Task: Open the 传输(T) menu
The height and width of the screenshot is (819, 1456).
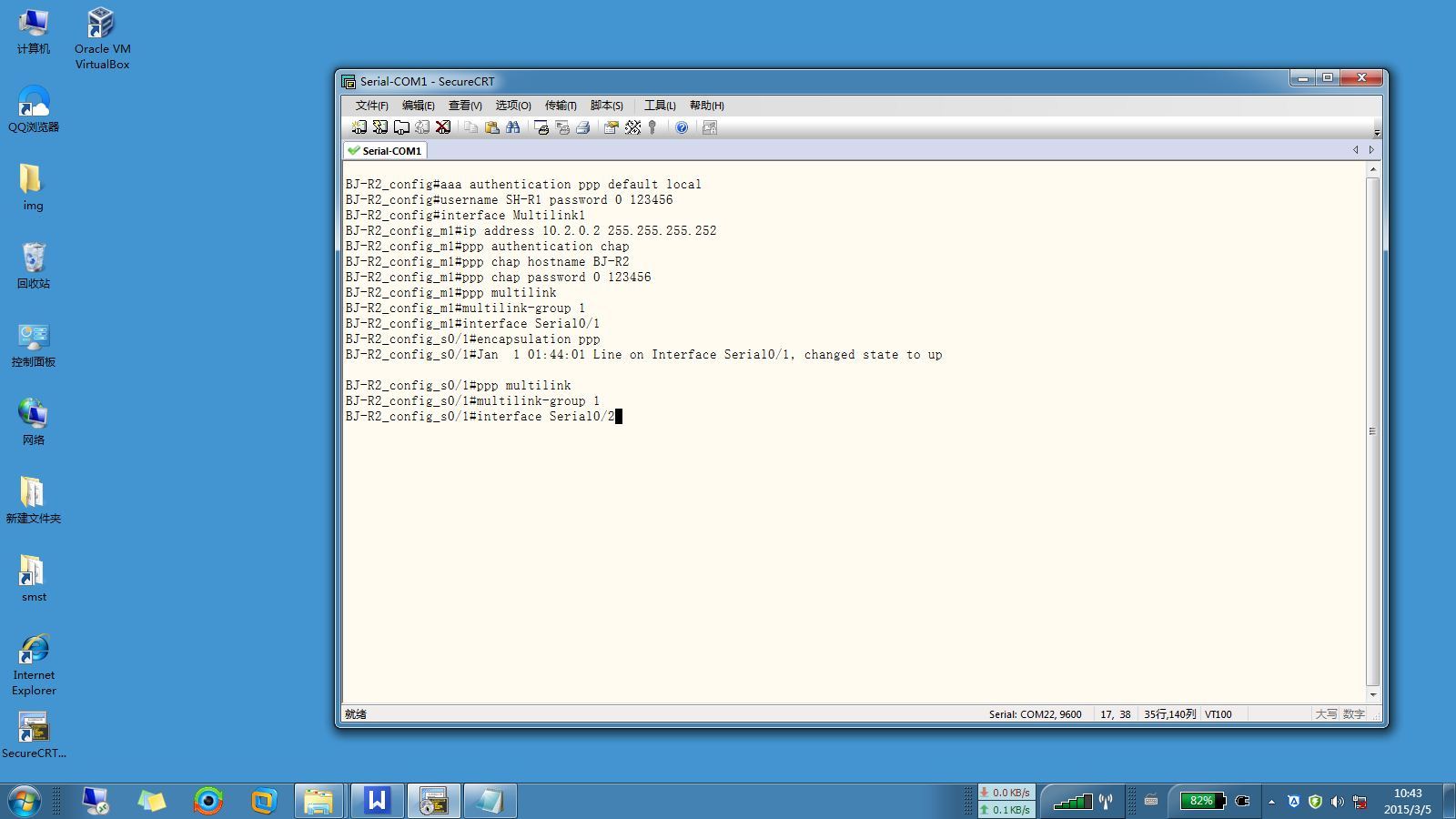Action: (x=561, y=106)
